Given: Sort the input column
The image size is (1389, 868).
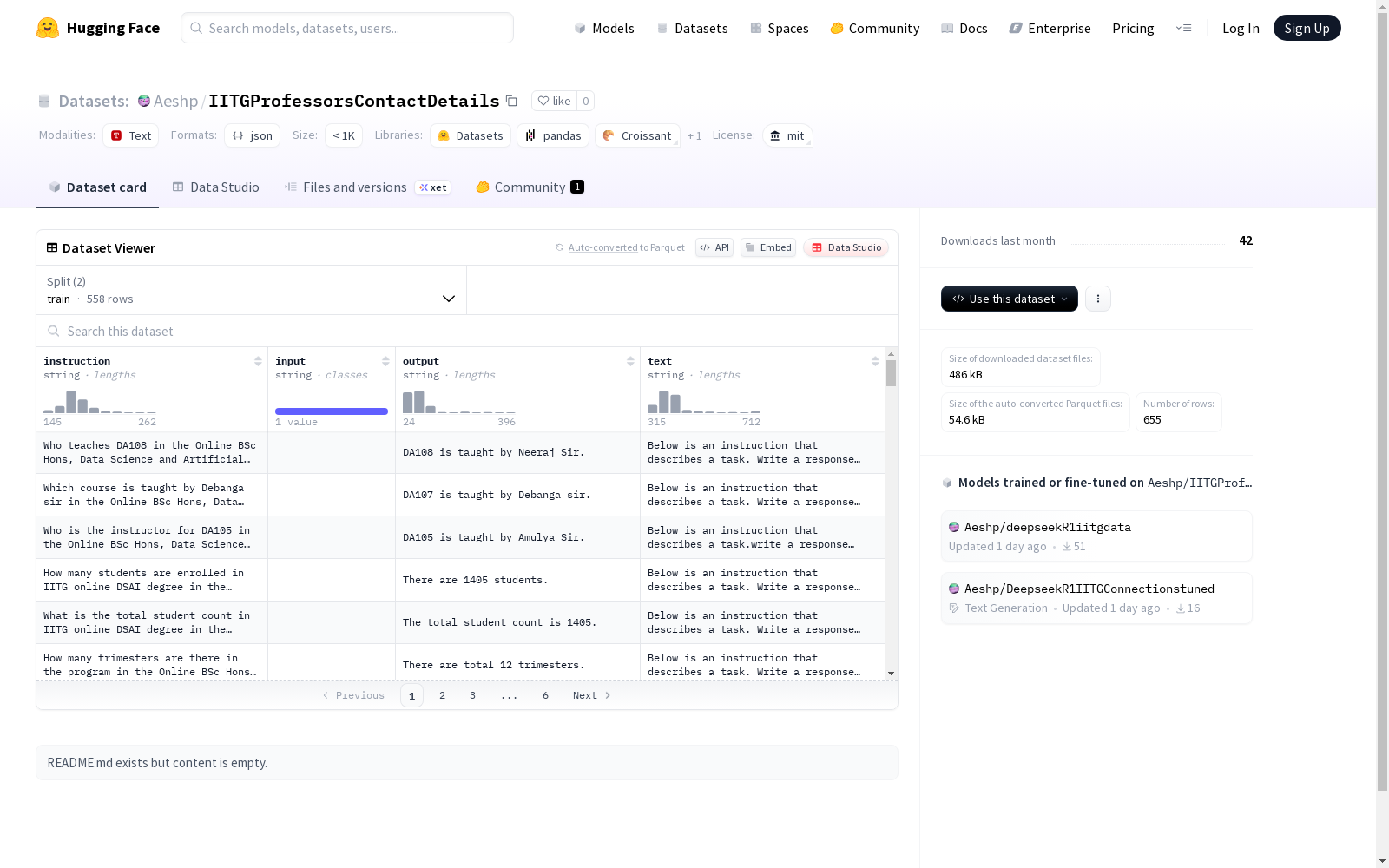Looking at the screenshot, I should pyautogui.click(x=385, y=361).
